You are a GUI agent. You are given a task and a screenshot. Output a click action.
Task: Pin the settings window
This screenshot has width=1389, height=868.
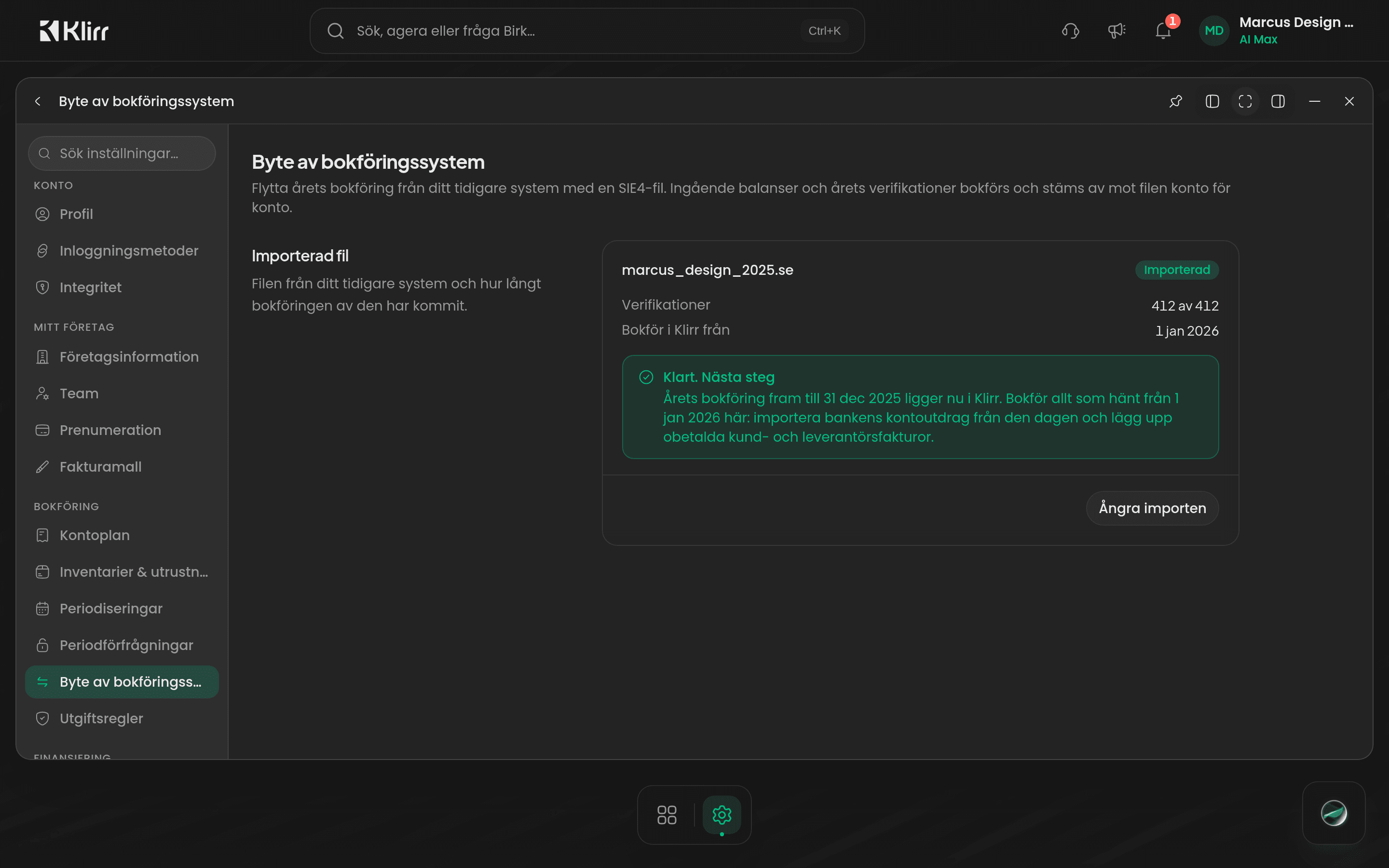coord(1175,102)
